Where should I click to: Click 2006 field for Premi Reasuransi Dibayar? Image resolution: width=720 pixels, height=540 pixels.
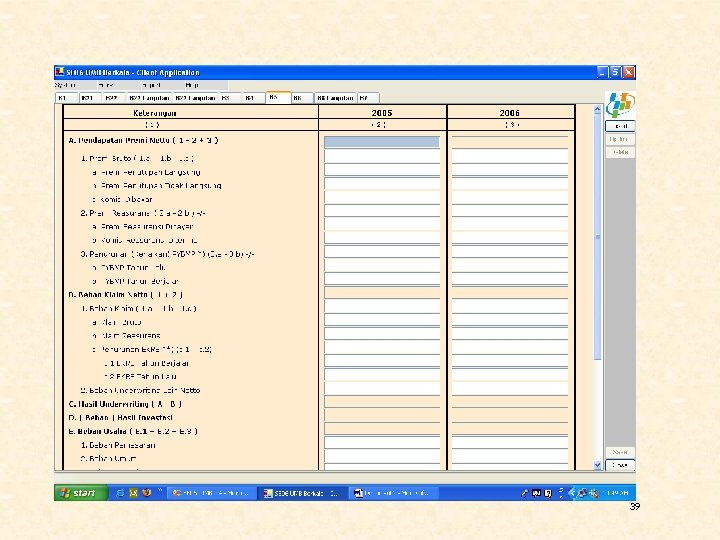click(x=510, y=225)
